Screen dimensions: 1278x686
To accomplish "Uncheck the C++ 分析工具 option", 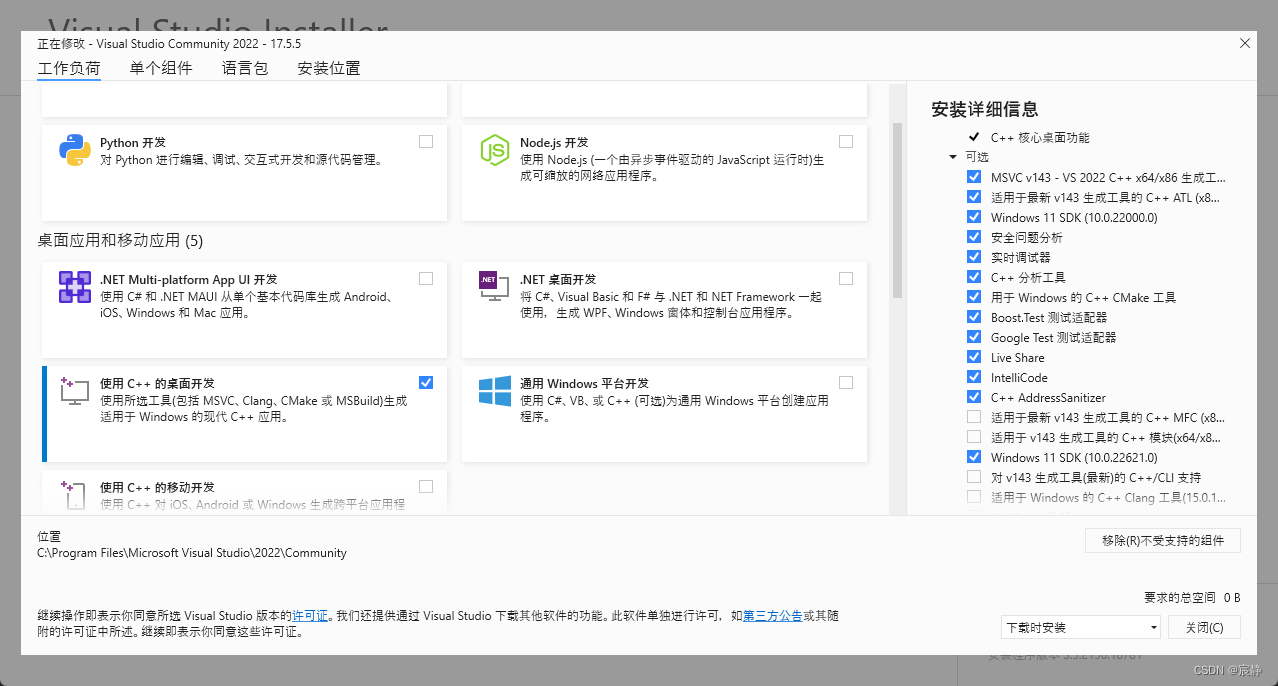I will [x=974, y=277].
